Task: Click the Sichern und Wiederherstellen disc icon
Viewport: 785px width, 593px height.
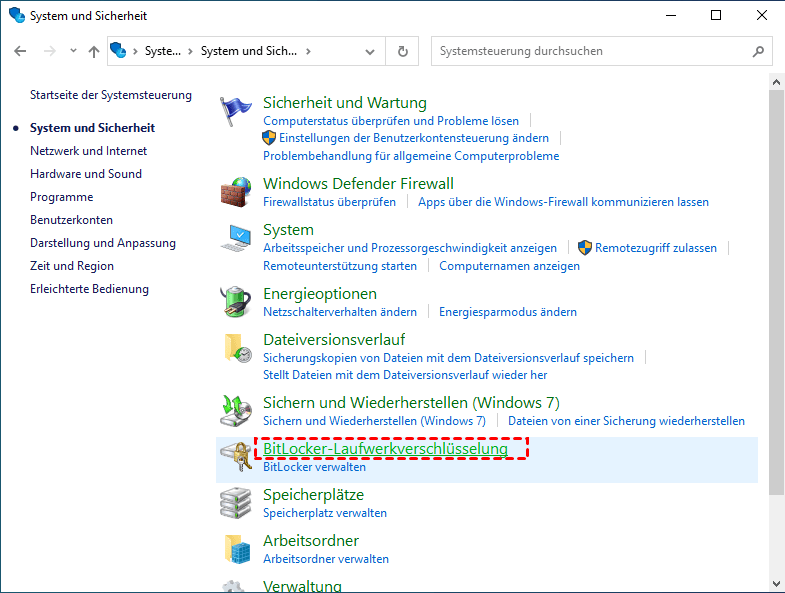Action: point(235,411)
